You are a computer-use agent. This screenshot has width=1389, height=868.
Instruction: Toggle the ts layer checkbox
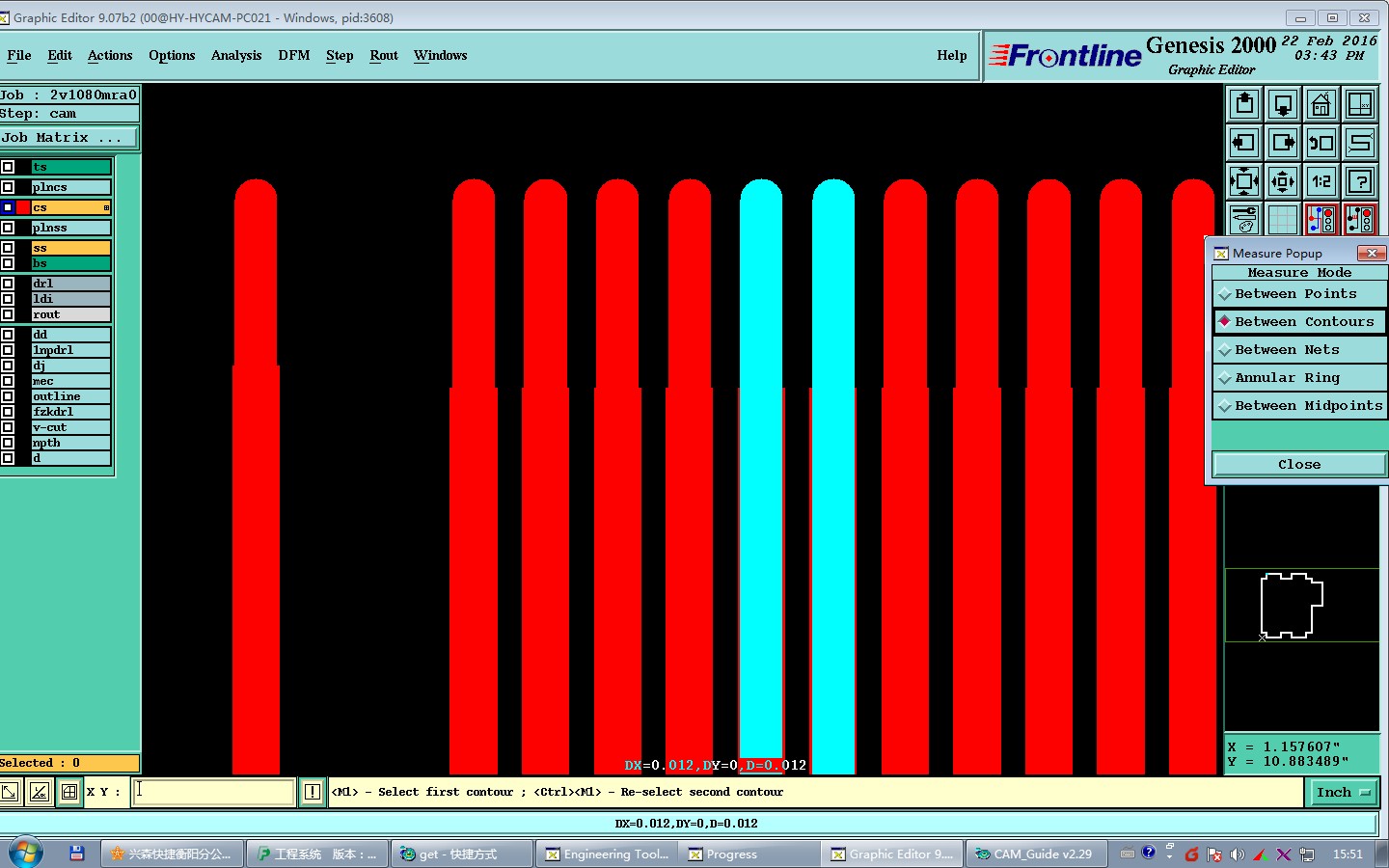(8, 167)
